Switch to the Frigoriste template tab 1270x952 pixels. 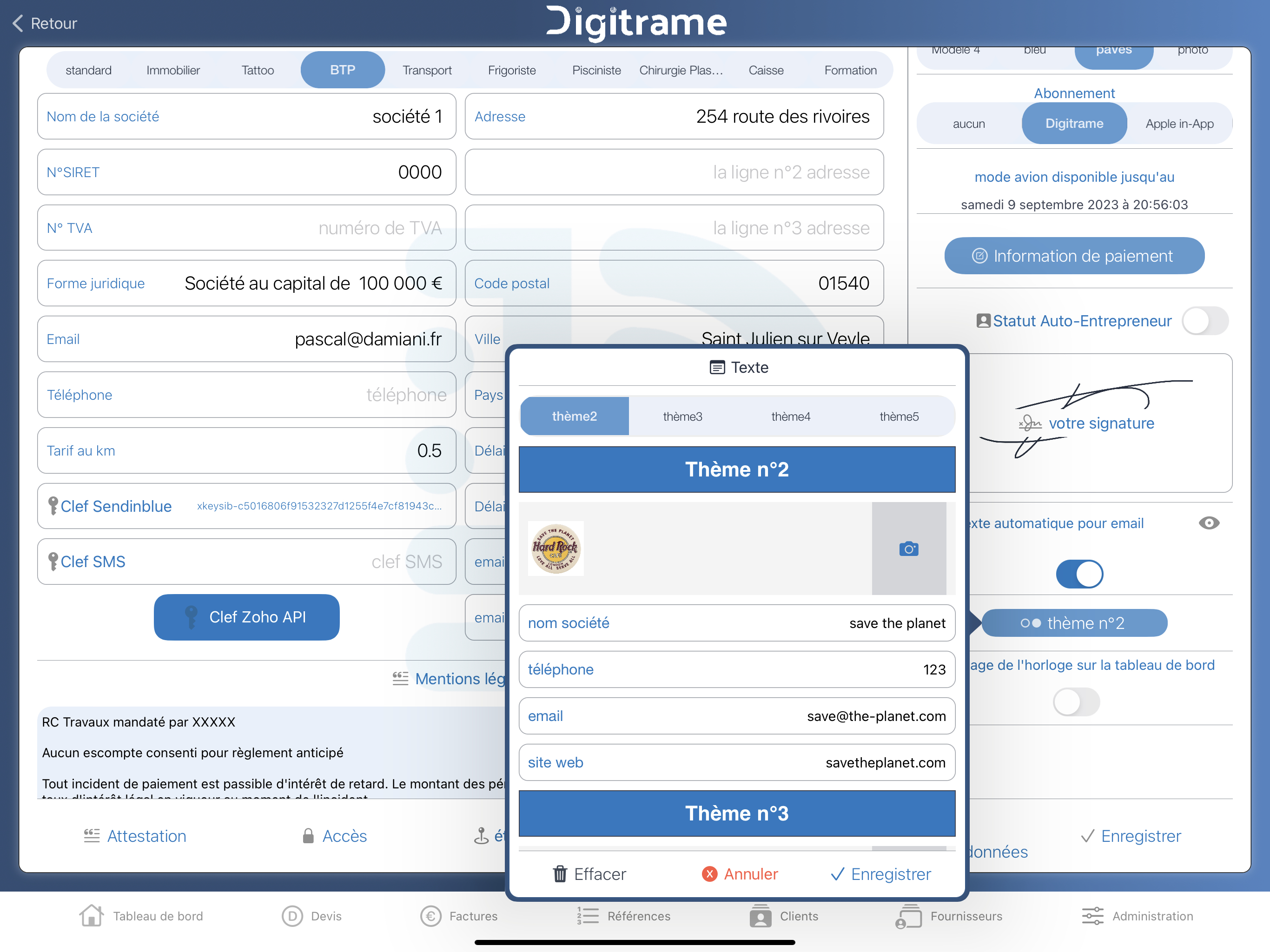511,70
